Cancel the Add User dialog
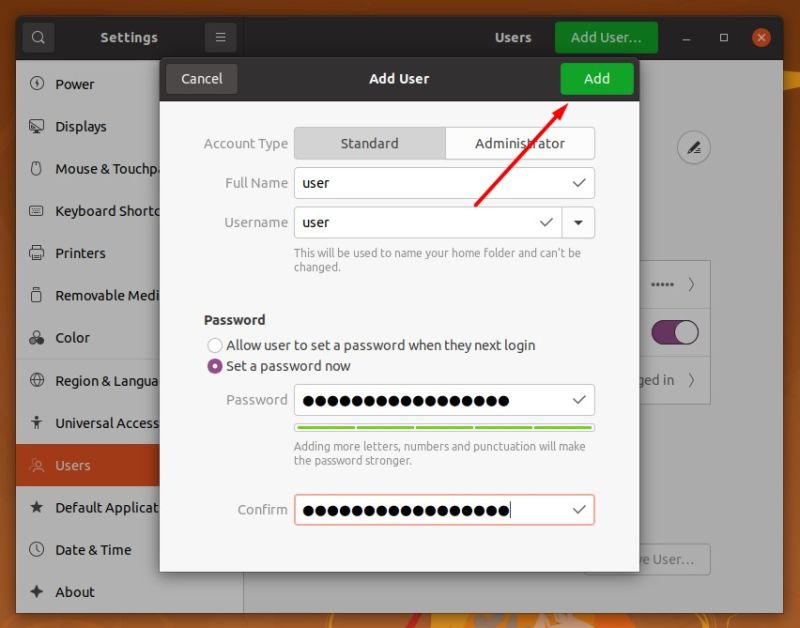 point(200,78)
